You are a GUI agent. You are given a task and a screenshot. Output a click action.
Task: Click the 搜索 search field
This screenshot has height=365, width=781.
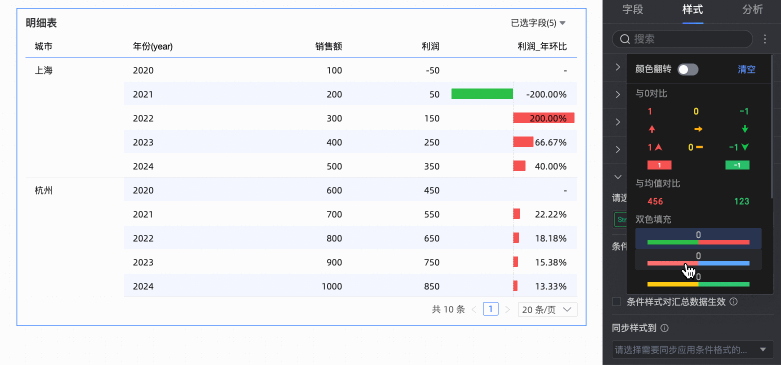click(x=682, y=39)
